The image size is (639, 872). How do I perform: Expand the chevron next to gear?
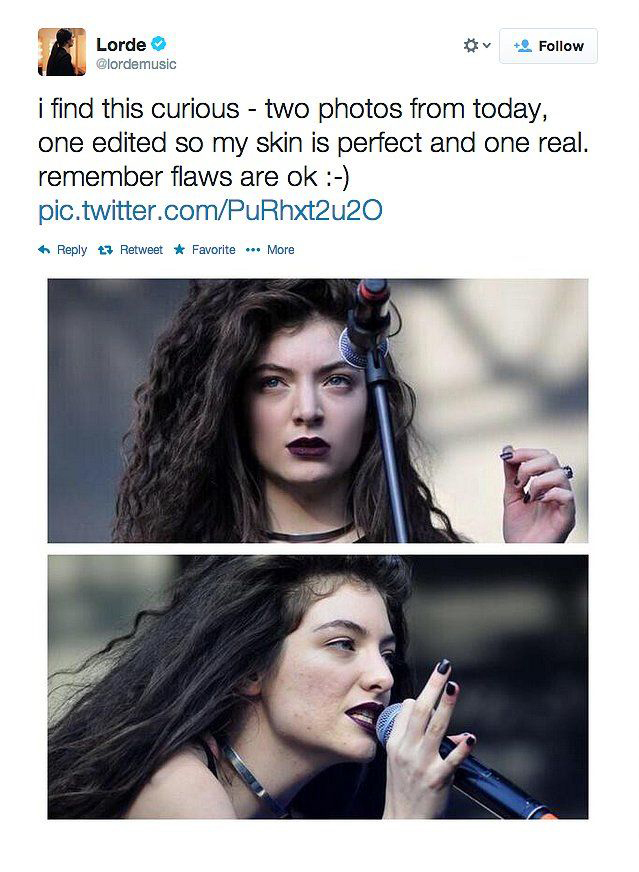487,46
